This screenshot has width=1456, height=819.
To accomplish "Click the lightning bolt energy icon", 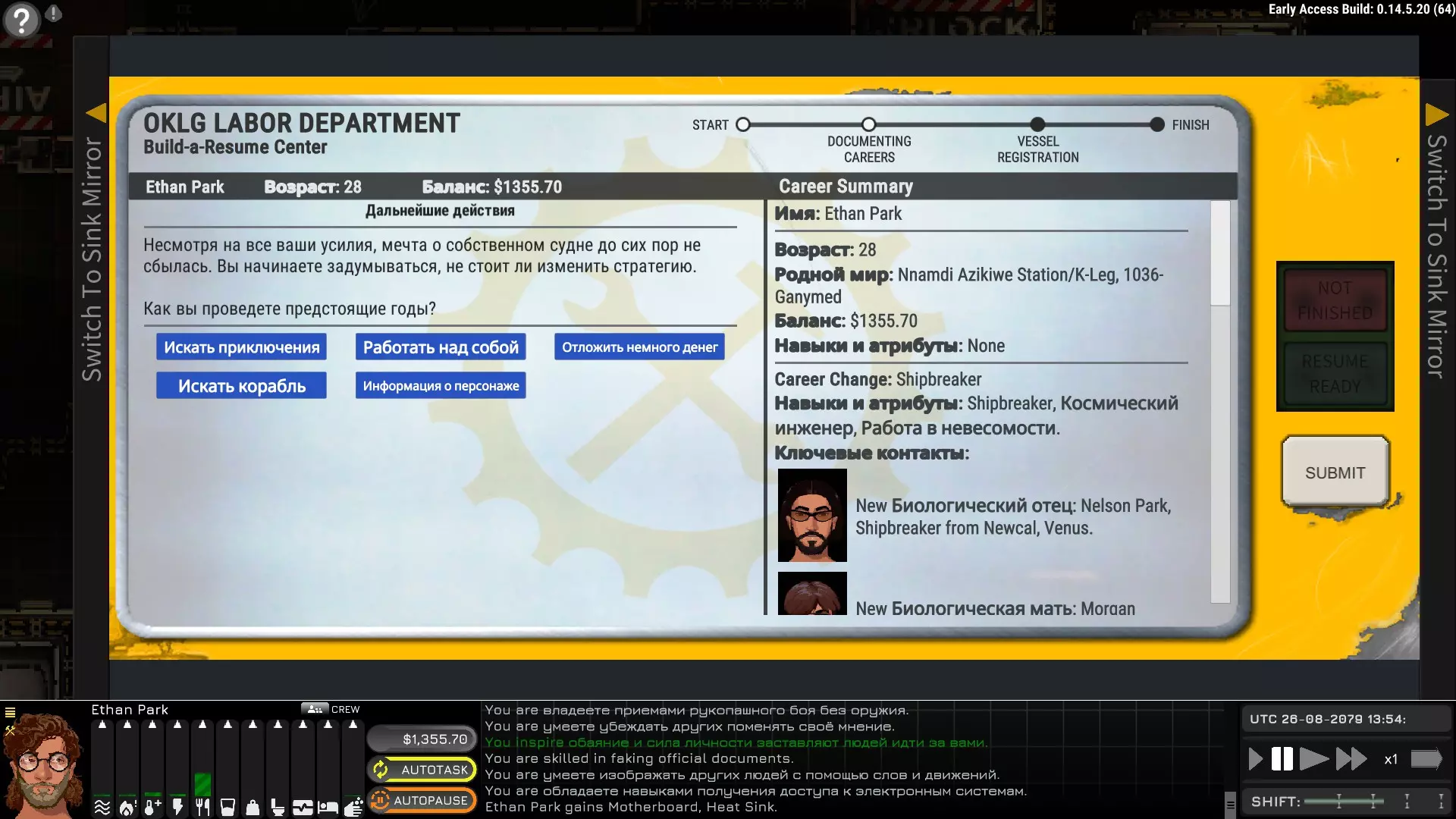I will click(177, 807).
